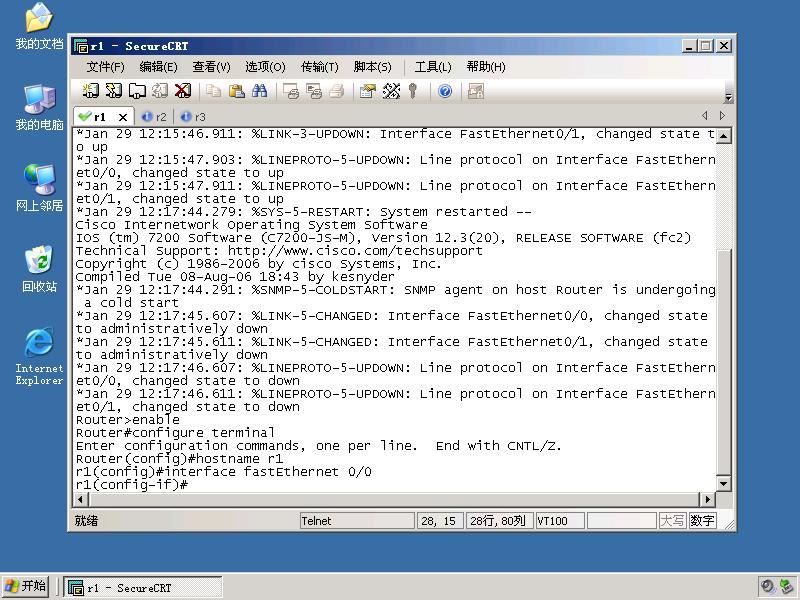Click the SecureCRT title bar icon
This screenshot has height=600, width=800.
[x=81, y=46]
